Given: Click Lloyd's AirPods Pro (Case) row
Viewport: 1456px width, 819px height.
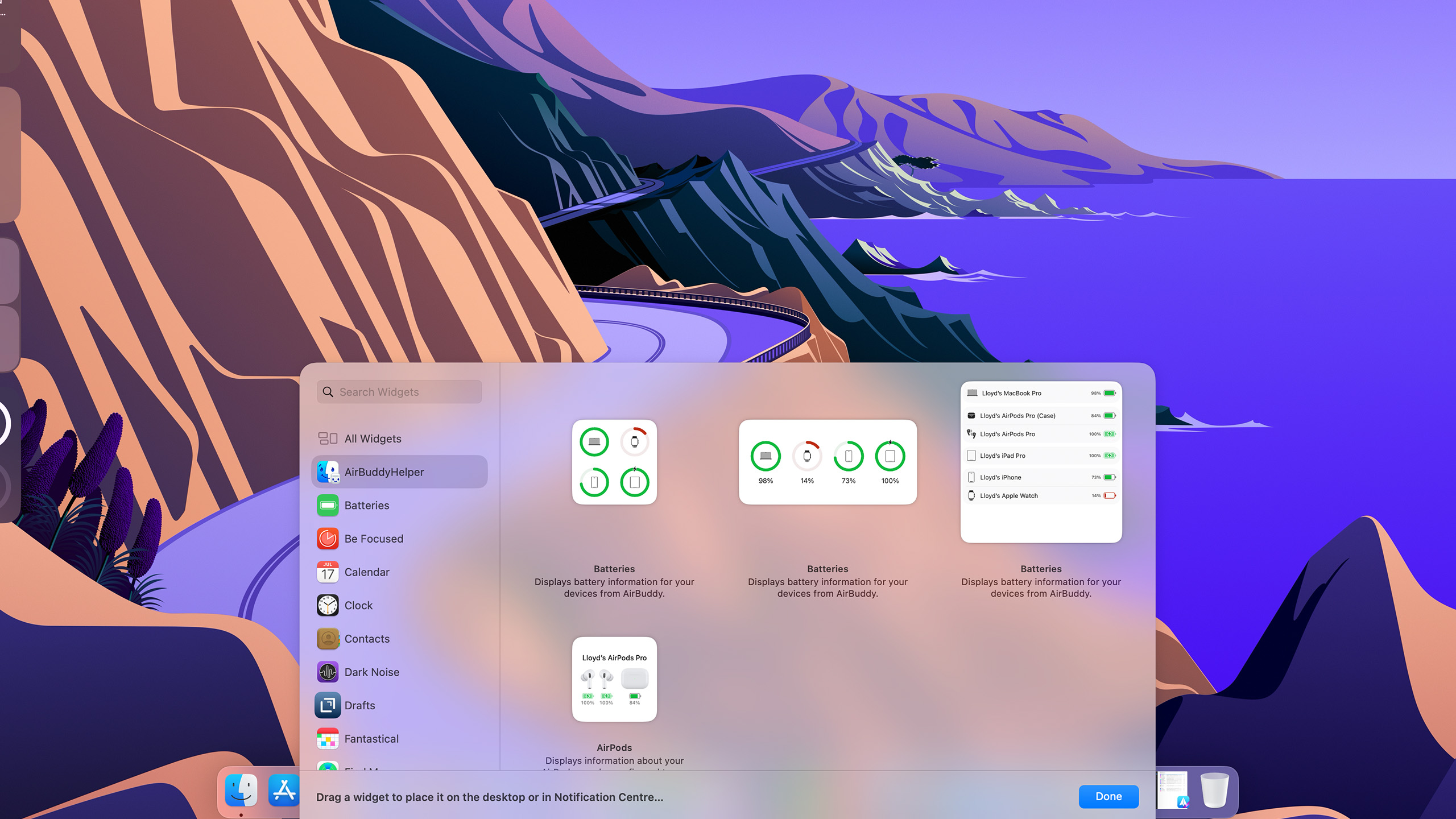Looking at the screenshot, I should tap(1041, 416).
